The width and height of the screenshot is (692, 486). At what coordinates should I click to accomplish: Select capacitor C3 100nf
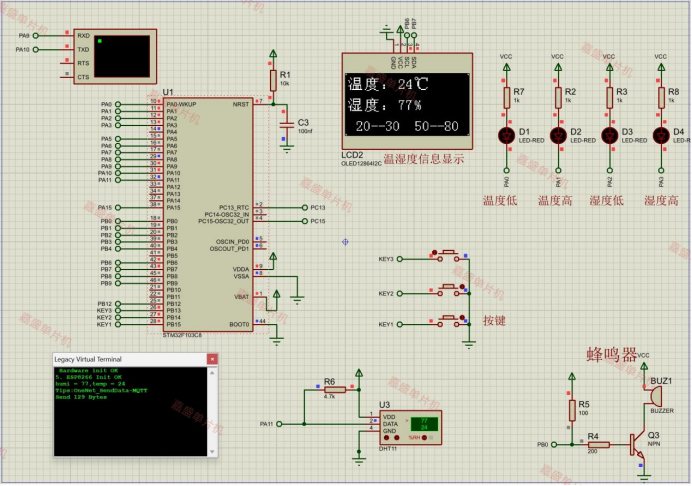coord(286,125)
